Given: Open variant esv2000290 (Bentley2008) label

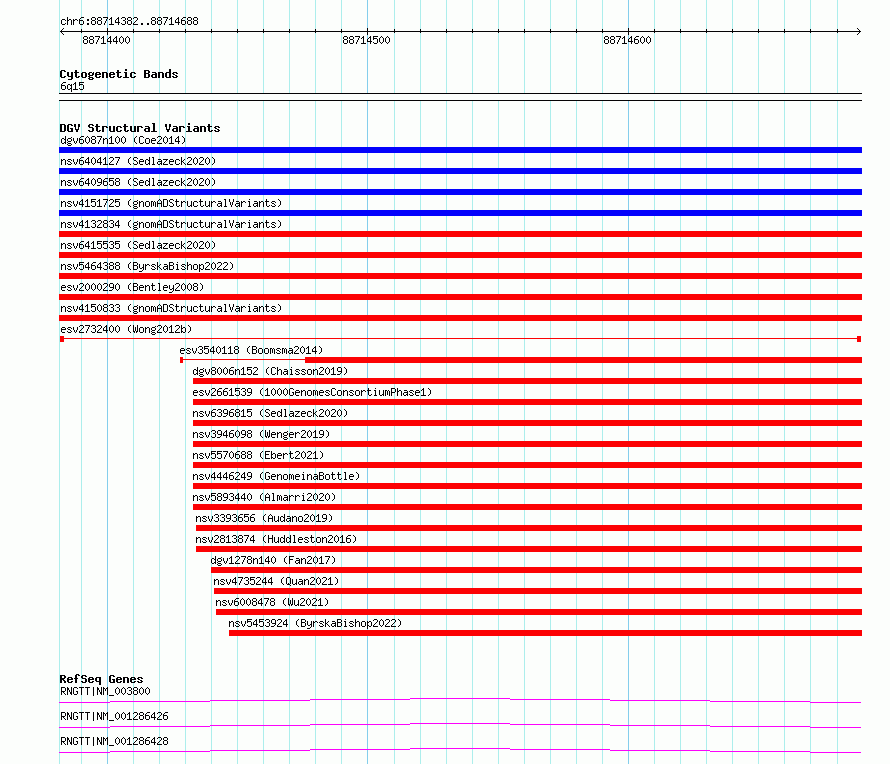Looking at the screenshot, I should [x=132, y=287].
